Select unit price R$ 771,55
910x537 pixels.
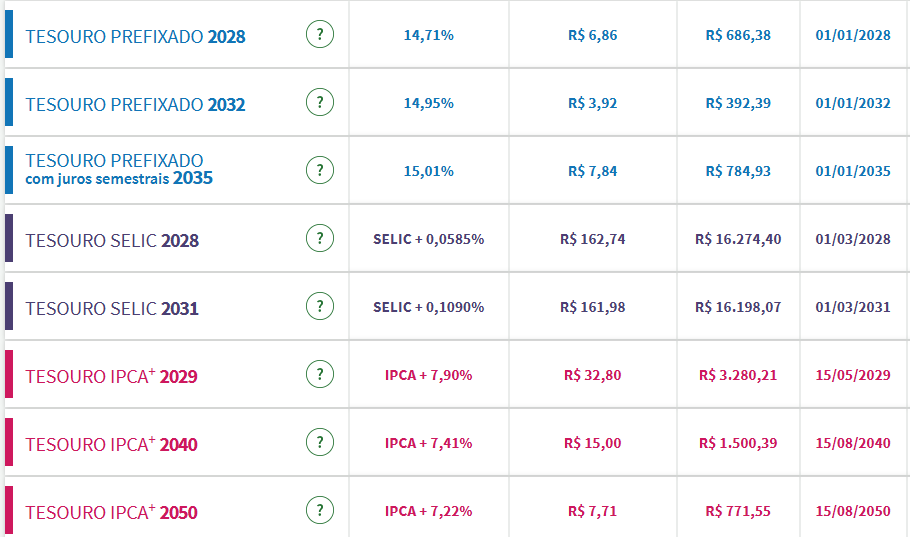(x=738, y=511)
